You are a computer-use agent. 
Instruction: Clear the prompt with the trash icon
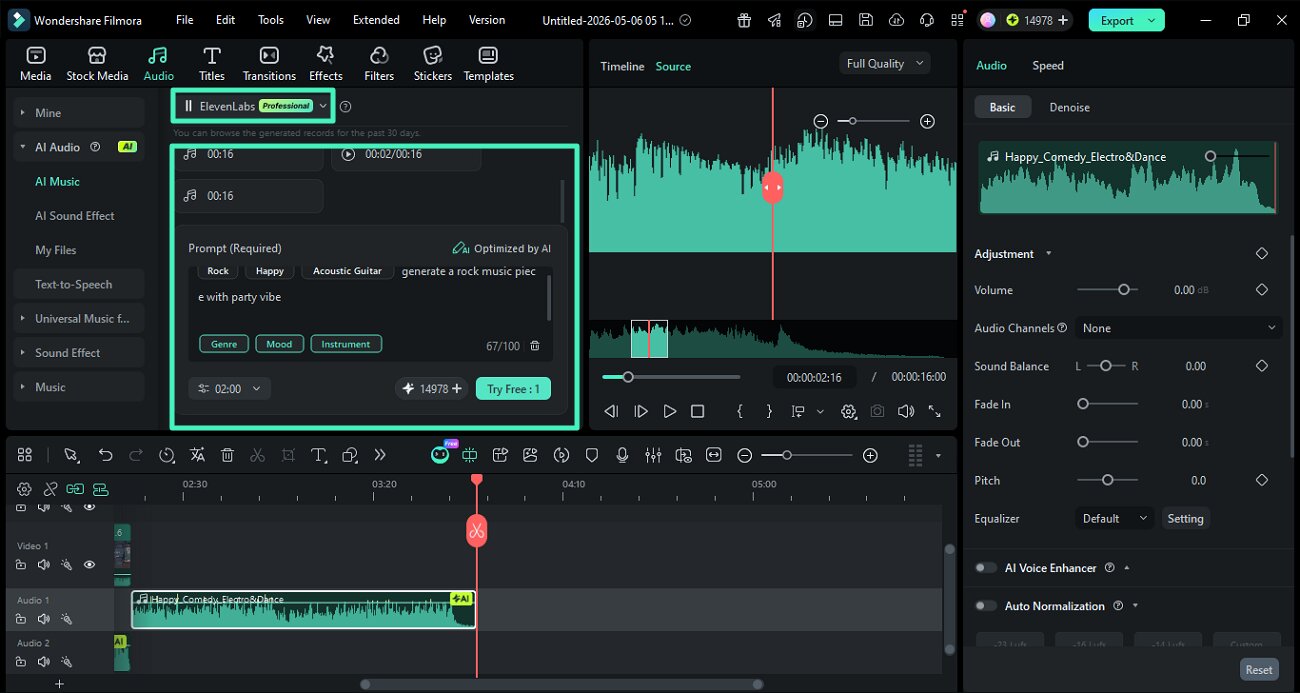point(535,346)
